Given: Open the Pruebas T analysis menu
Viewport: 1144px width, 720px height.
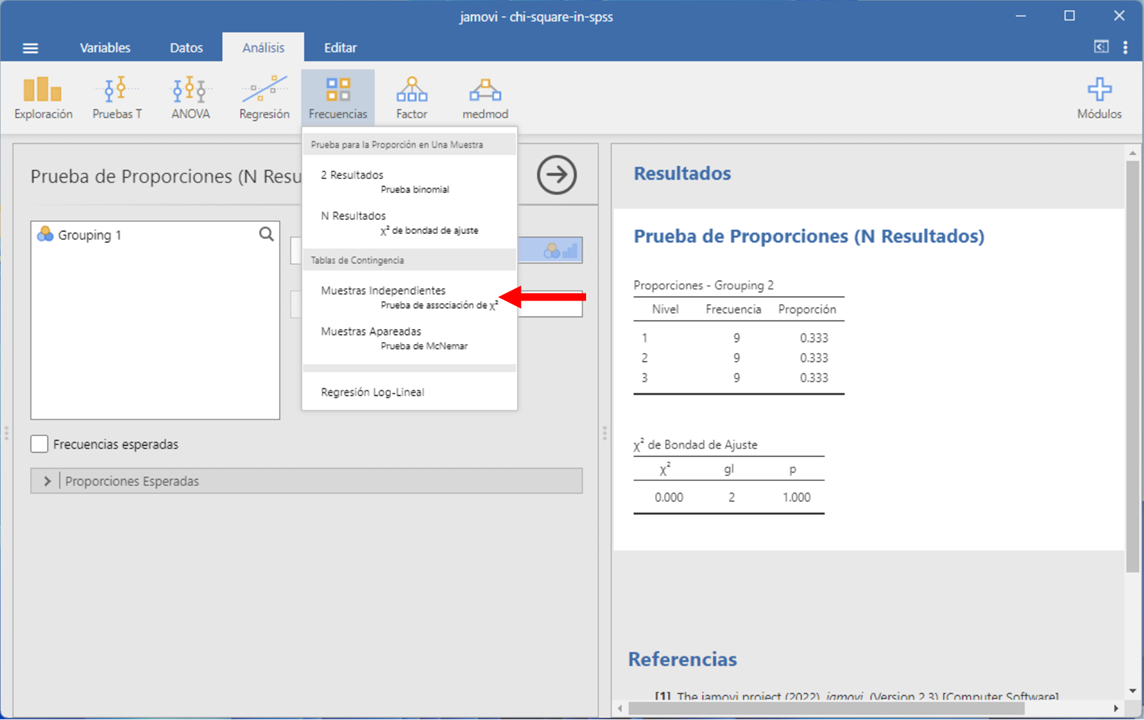Looking at the screenshot, I should point(117,98).
